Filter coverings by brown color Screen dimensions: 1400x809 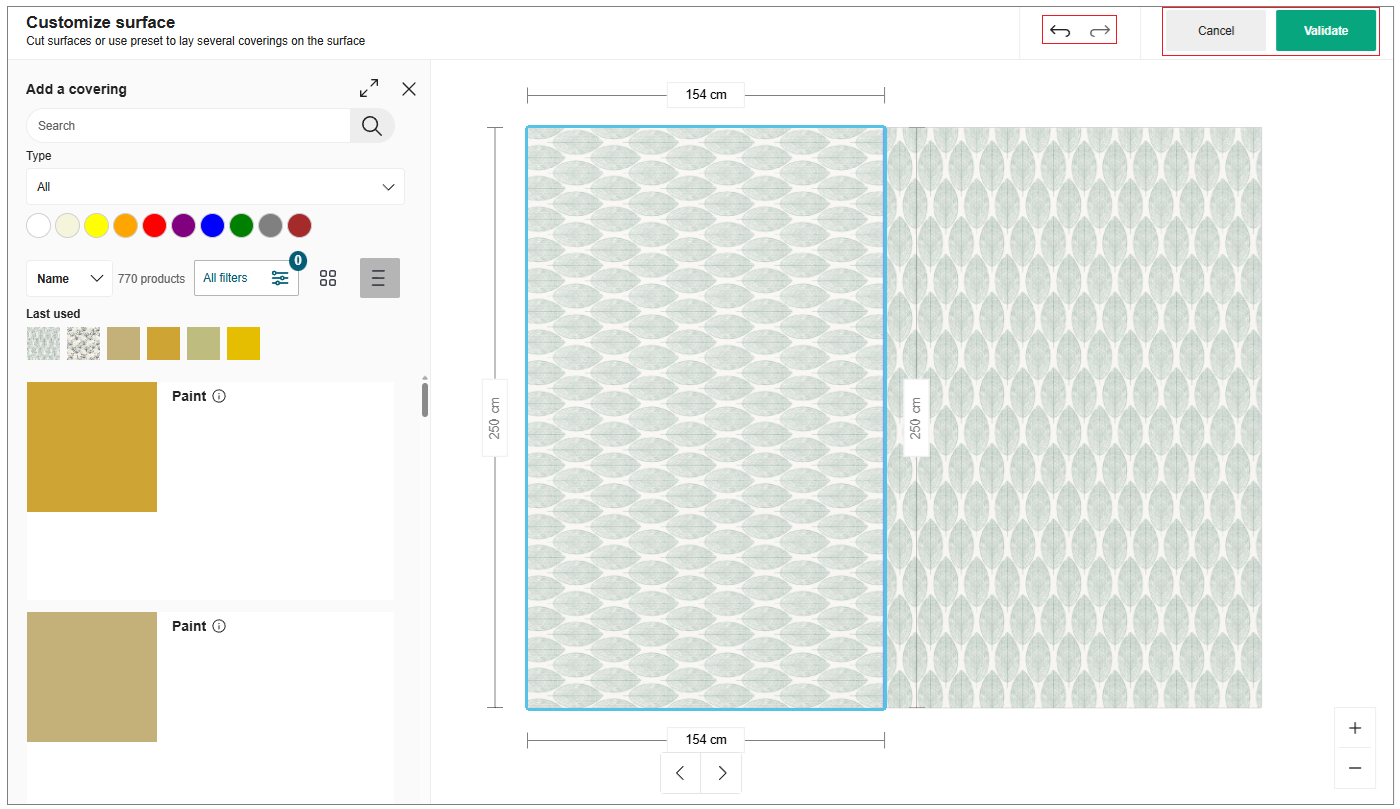click(299, 225)
